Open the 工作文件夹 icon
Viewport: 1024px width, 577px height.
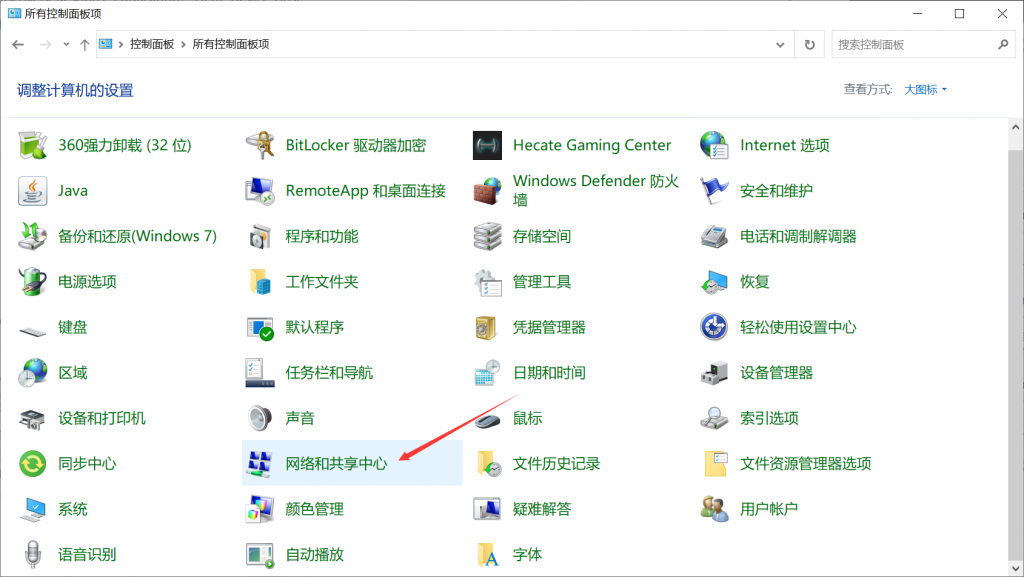click(260, 281)
